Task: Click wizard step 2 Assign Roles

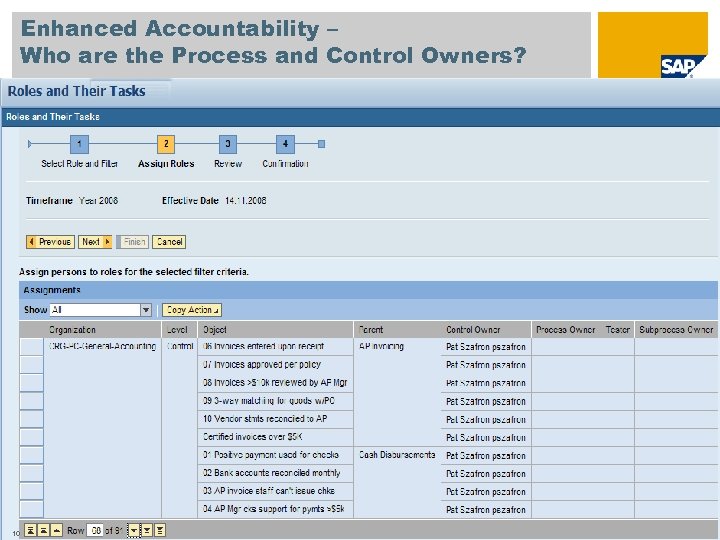Action: click(166, 144)
